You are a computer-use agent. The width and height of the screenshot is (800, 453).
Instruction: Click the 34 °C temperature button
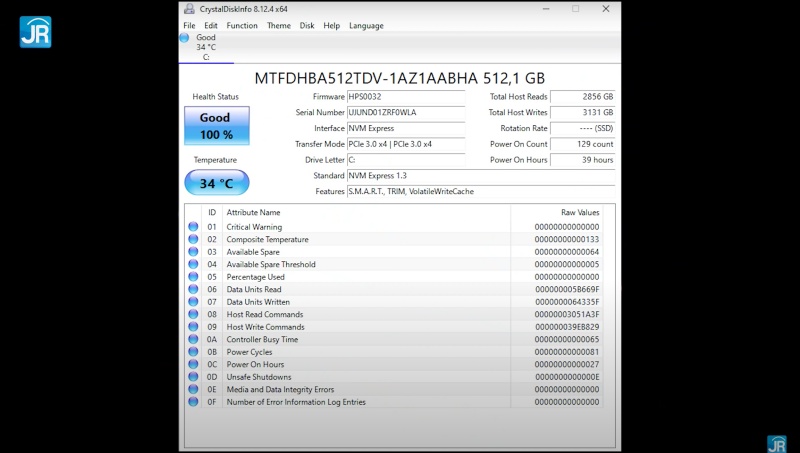pyautogui.click(x=216, y=183)
